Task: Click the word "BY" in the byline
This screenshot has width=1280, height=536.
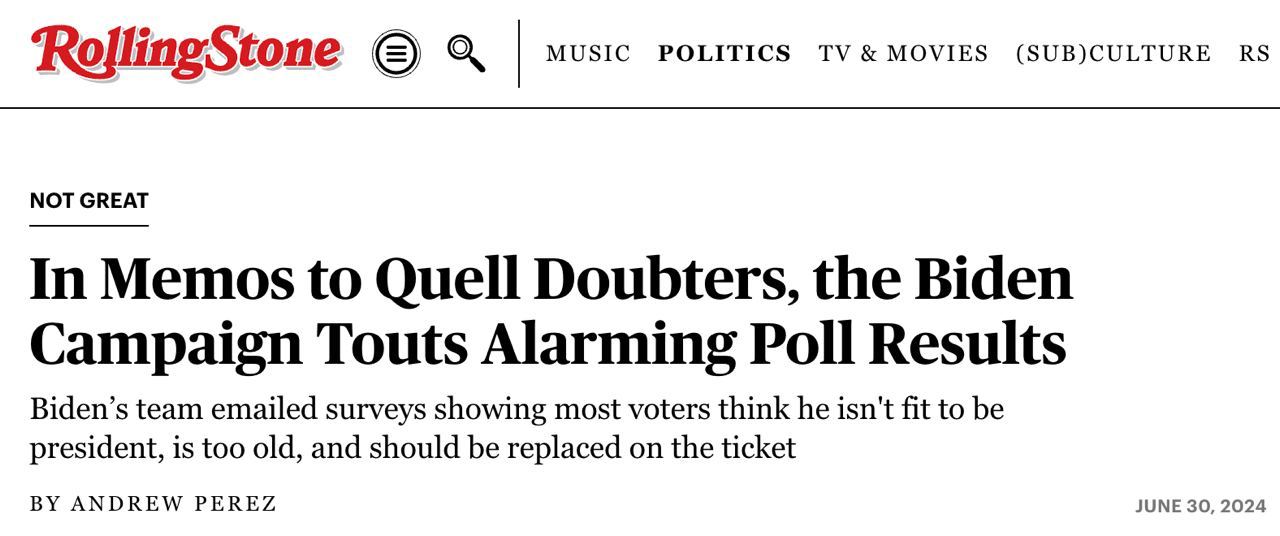Action: point(45,504)
